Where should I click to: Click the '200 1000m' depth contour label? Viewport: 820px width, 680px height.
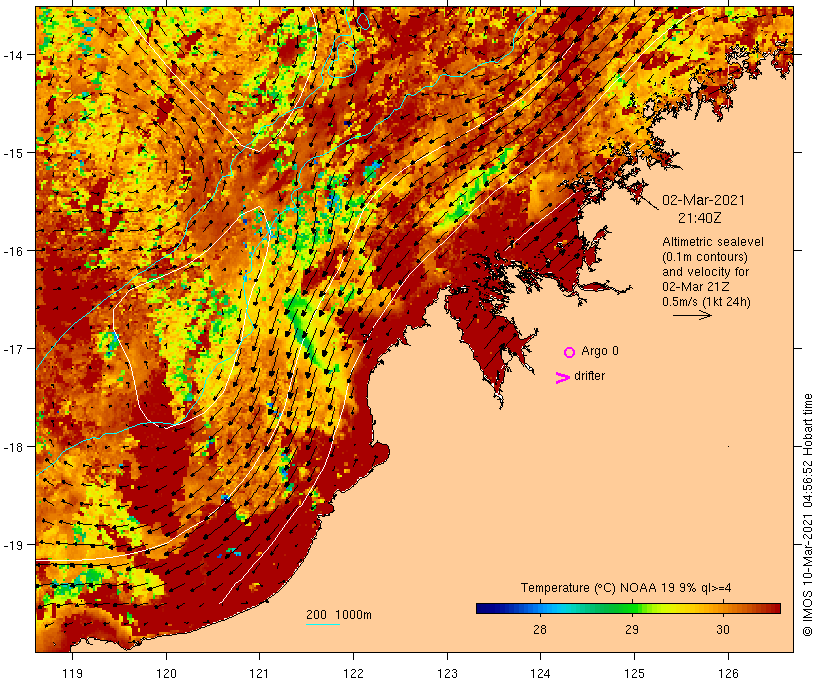pyautogui.click(x=339, y=615)
